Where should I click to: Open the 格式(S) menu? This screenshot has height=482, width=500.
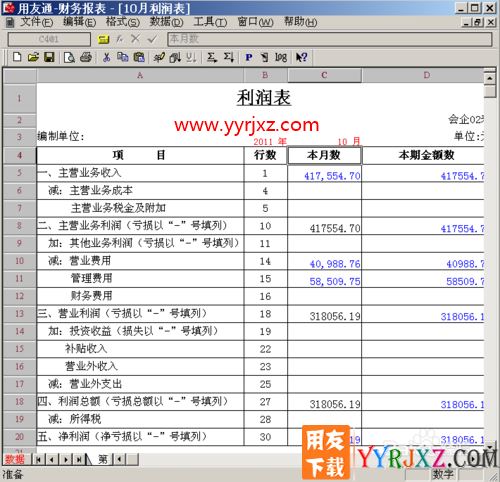click(x=122, y=22)
